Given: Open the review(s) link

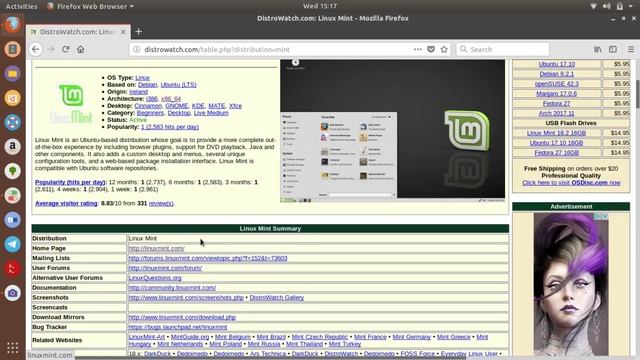Looking at the screenshot, I should coord(161,203).
